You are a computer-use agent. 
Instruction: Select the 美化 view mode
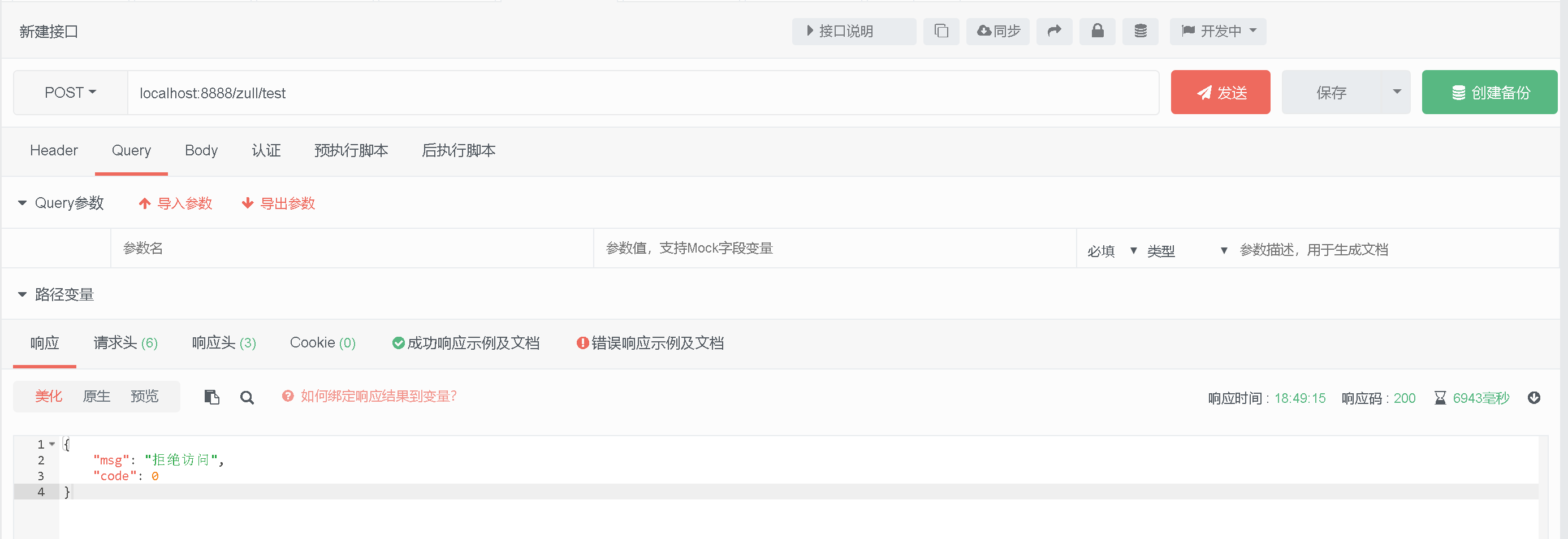49,396
